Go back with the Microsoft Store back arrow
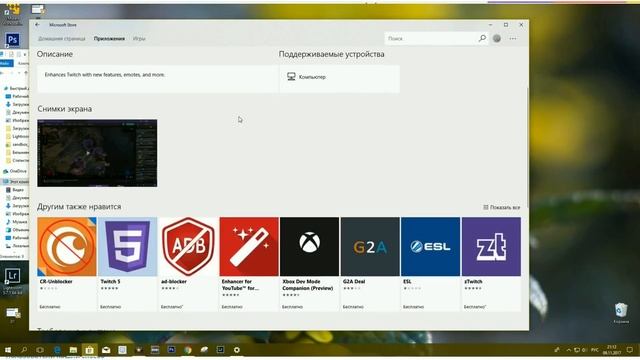Image resolution: width=640 pixels, height=360 pixels. [x=38, y=25]
